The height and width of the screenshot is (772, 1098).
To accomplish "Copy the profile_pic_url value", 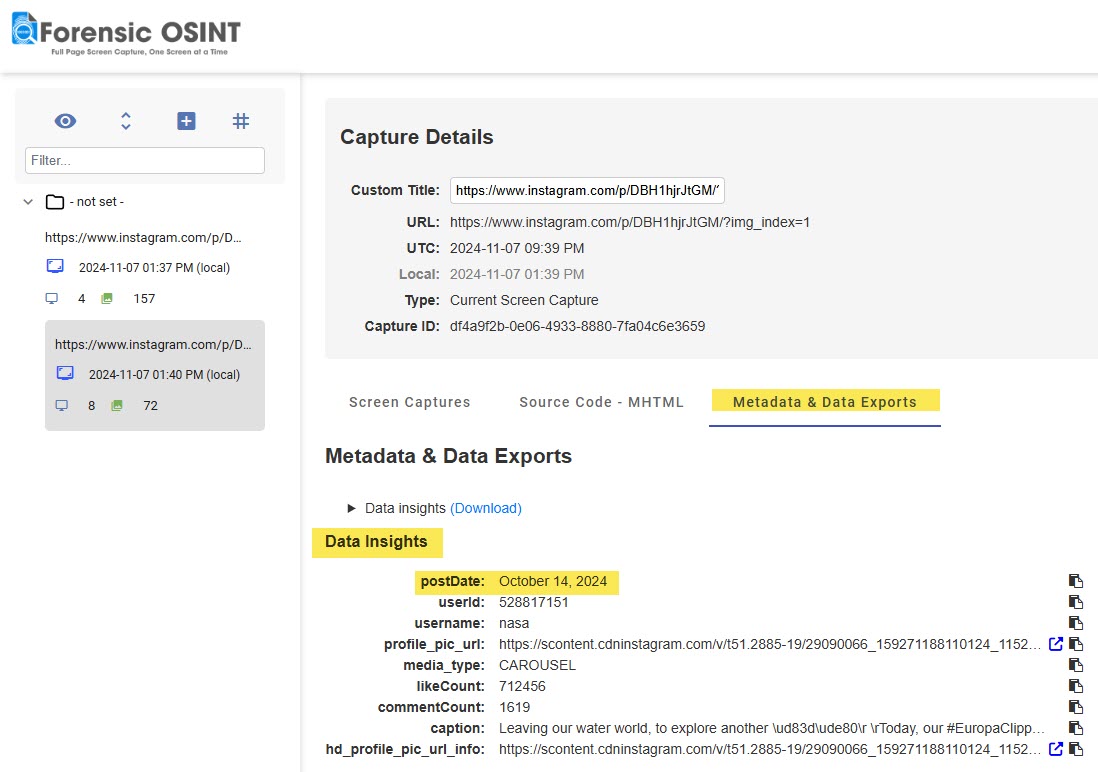I will [x=1076, y=644].
